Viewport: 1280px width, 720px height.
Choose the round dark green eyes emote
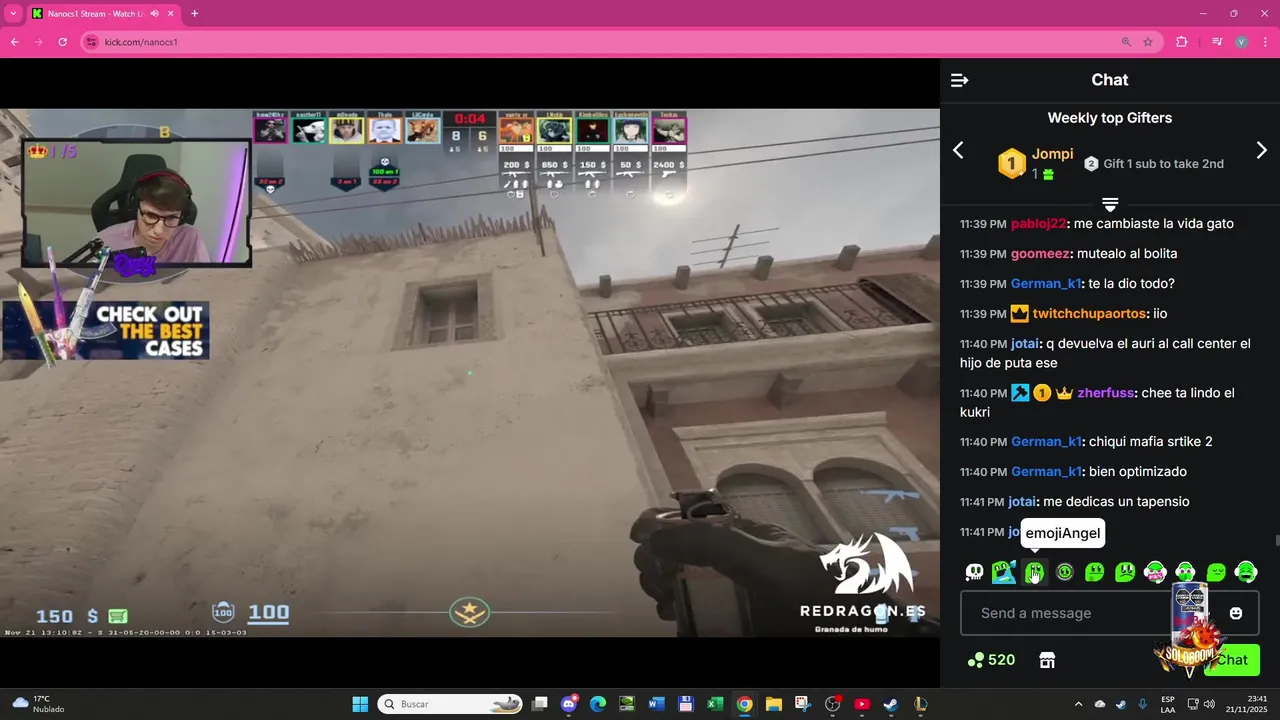pyautogui.click(x=1065, y=572)
